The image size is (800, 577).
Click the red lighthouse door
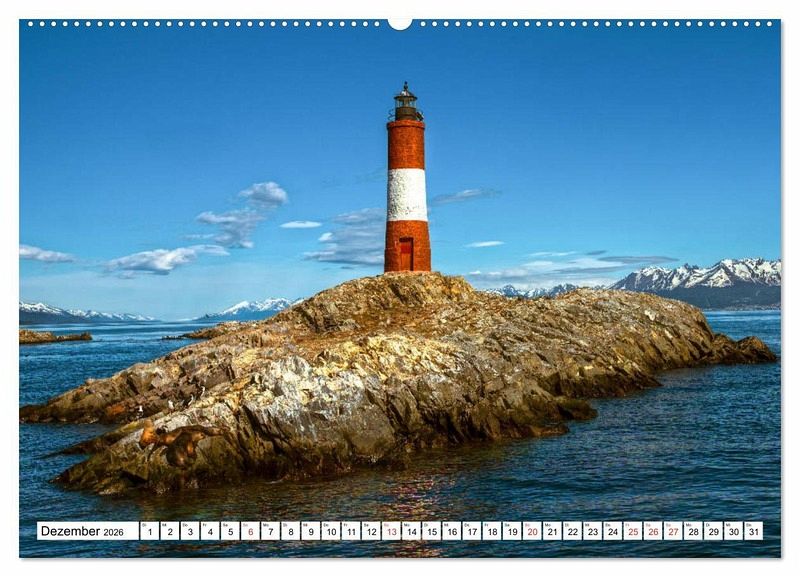point(406,254)
